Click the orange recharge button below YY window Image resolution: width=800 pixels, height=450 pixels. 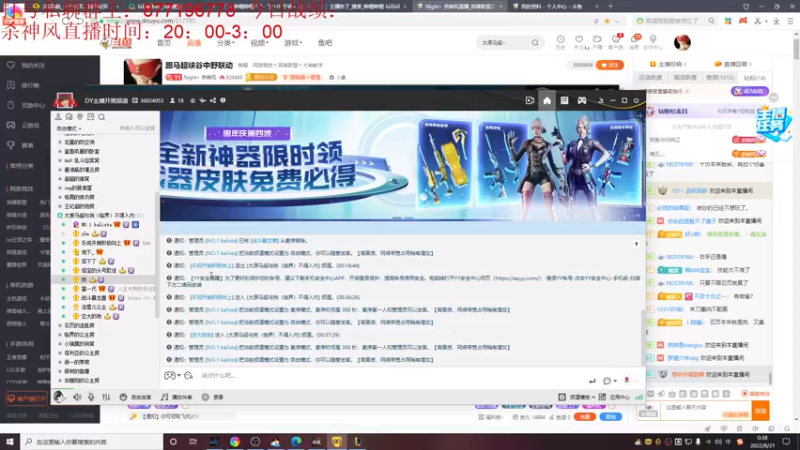pos(585,417)
